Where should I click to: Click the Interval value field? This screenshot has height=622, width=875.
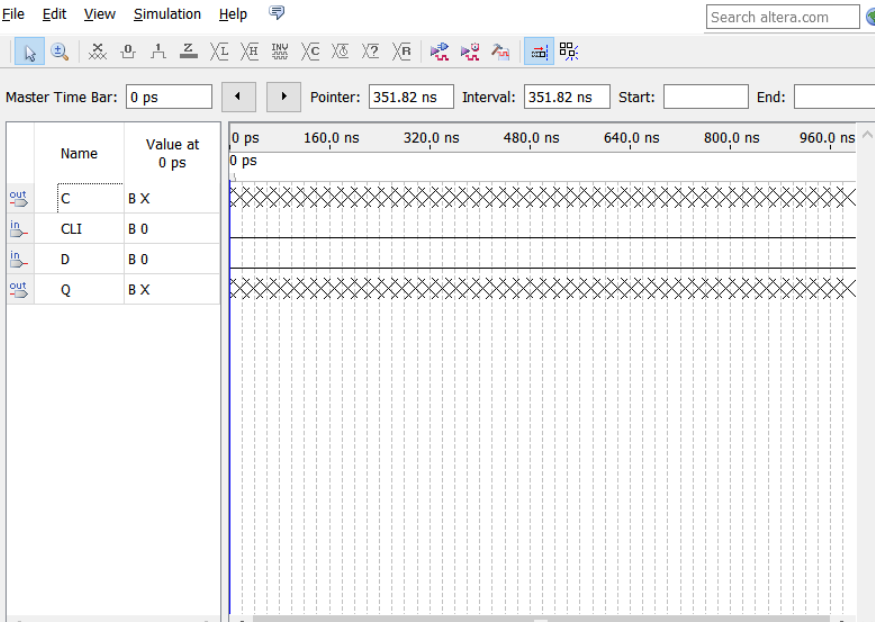tap(567, 97)
